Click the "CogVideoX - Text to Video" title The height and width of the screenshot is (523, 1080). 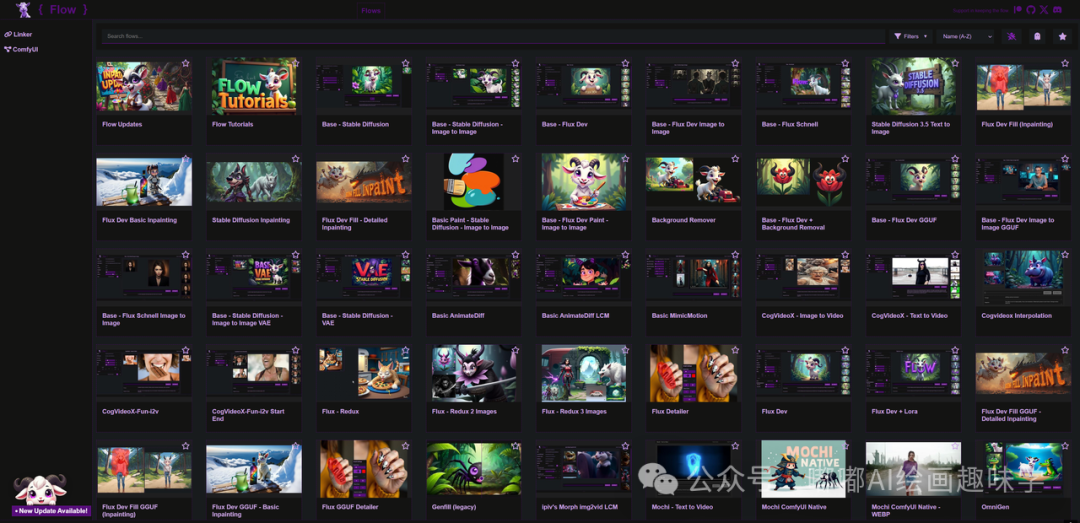tap(909, 316)
